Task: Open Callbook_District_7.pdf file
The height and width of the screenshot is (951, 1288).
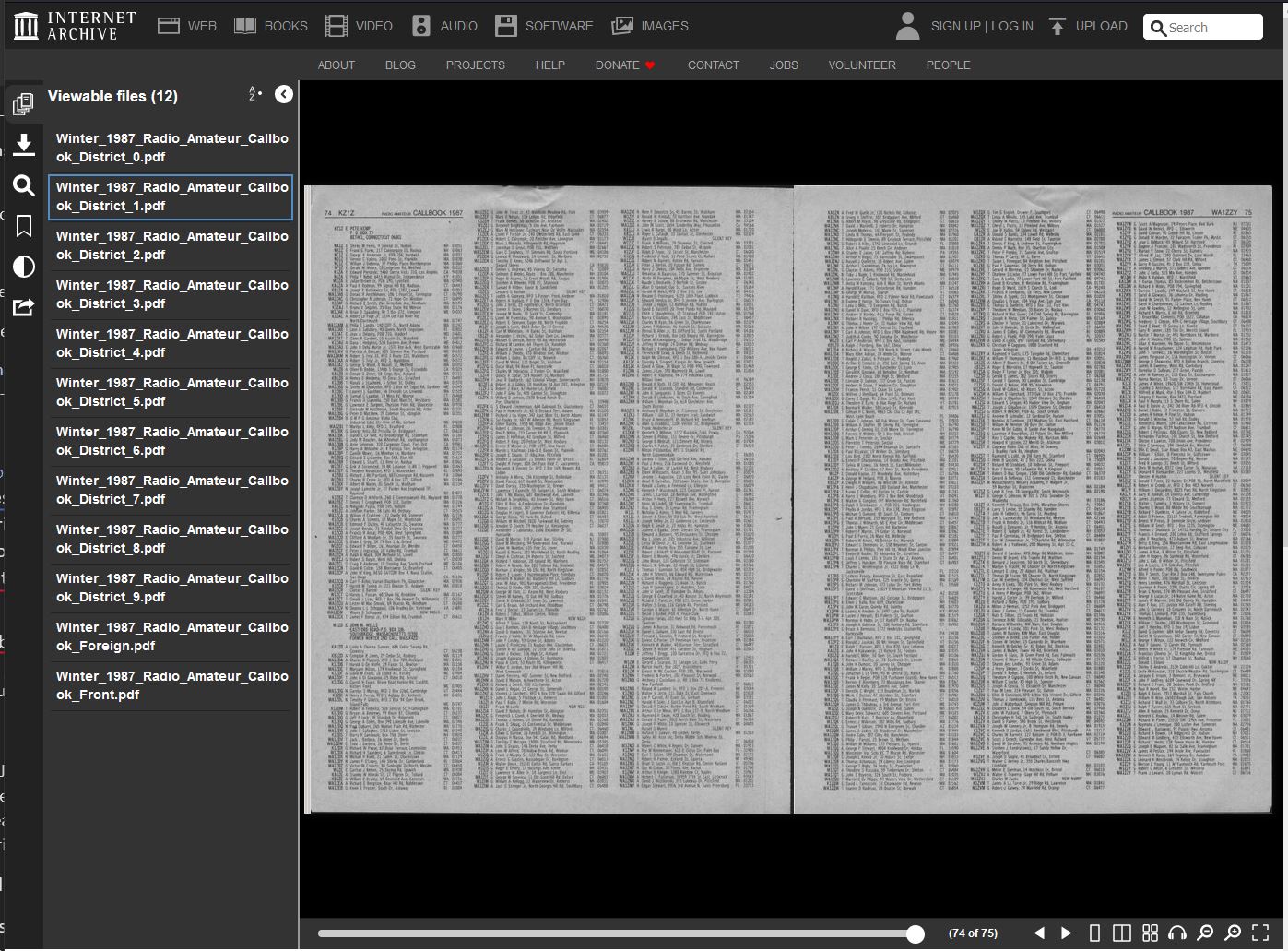Action: point(171,490)
